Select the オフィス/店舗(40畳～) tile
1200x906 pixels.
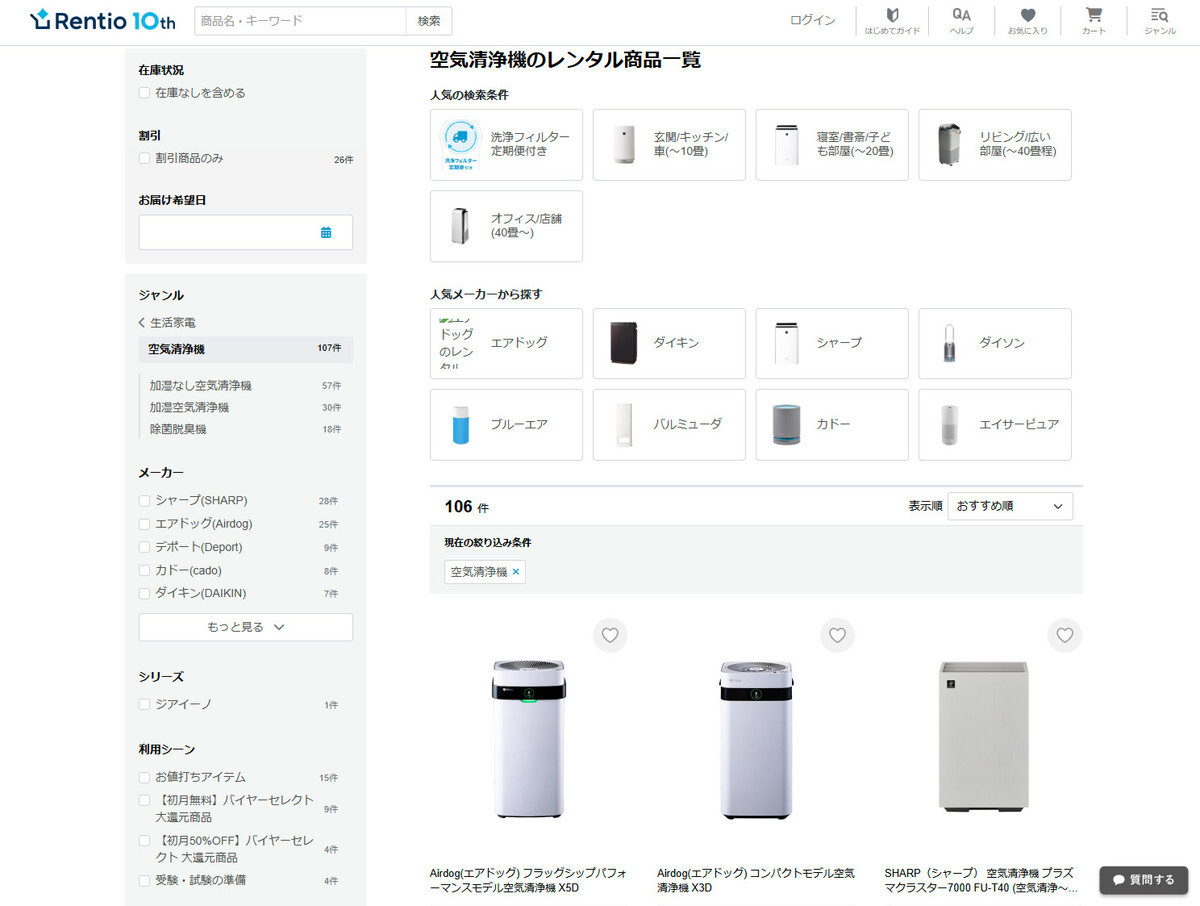click(506, 226)
